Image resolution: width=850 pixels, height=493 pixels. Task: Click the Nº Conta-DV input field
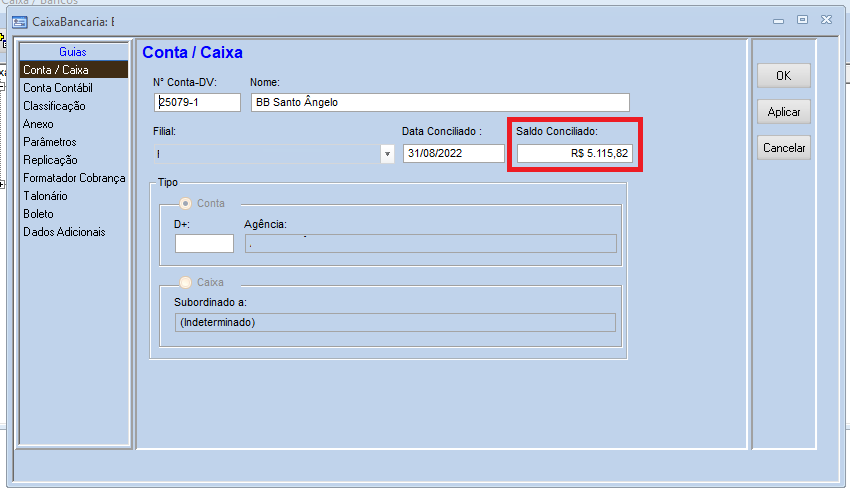click(x=197, y=102)
